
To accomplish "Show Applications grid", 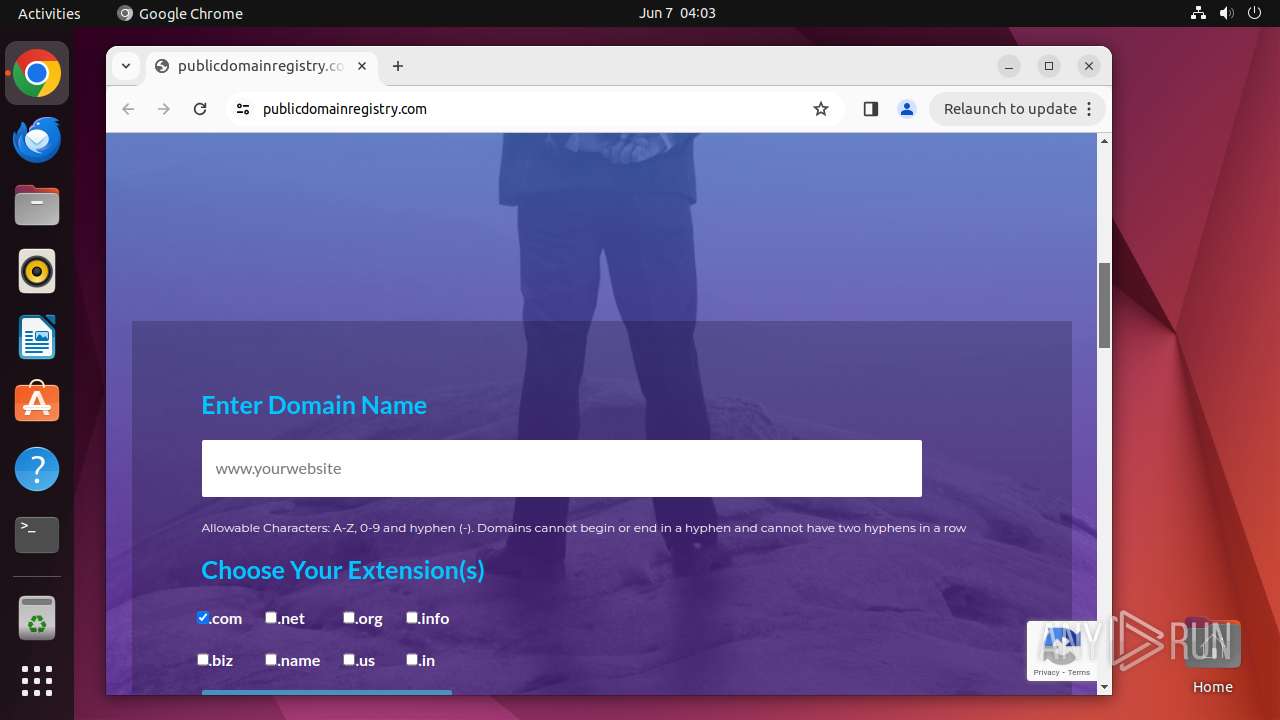I will tap(37, 681).
